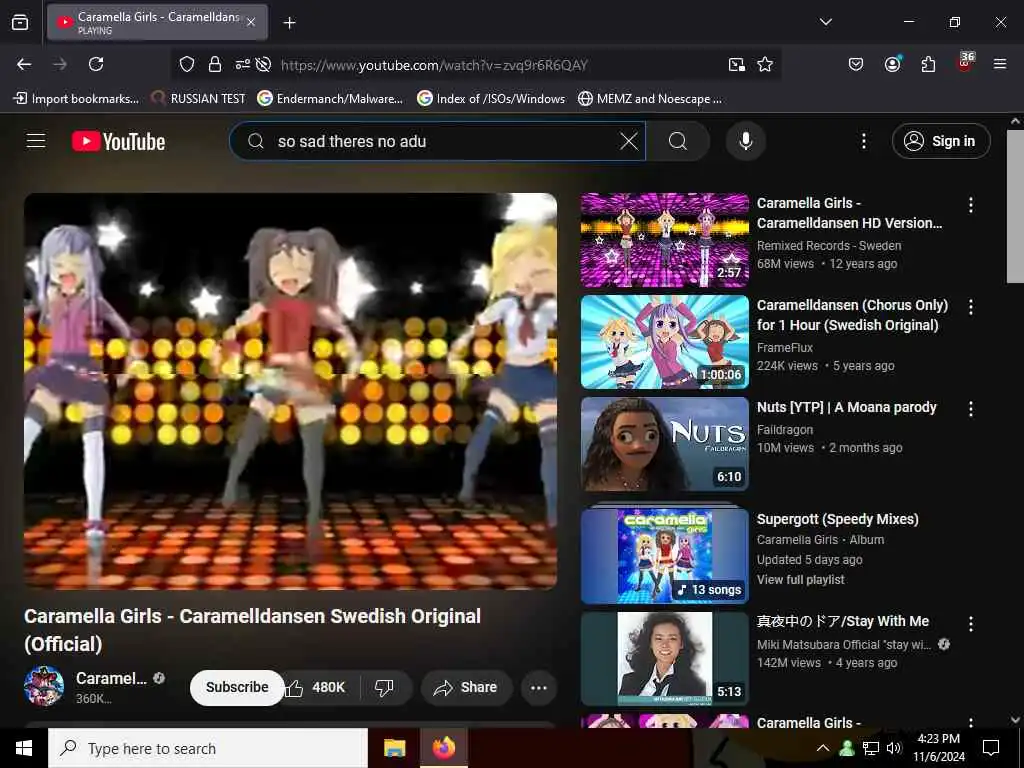Like the video with 480K likes
This screenshot has width=1024, height=768.
[315, 687]
